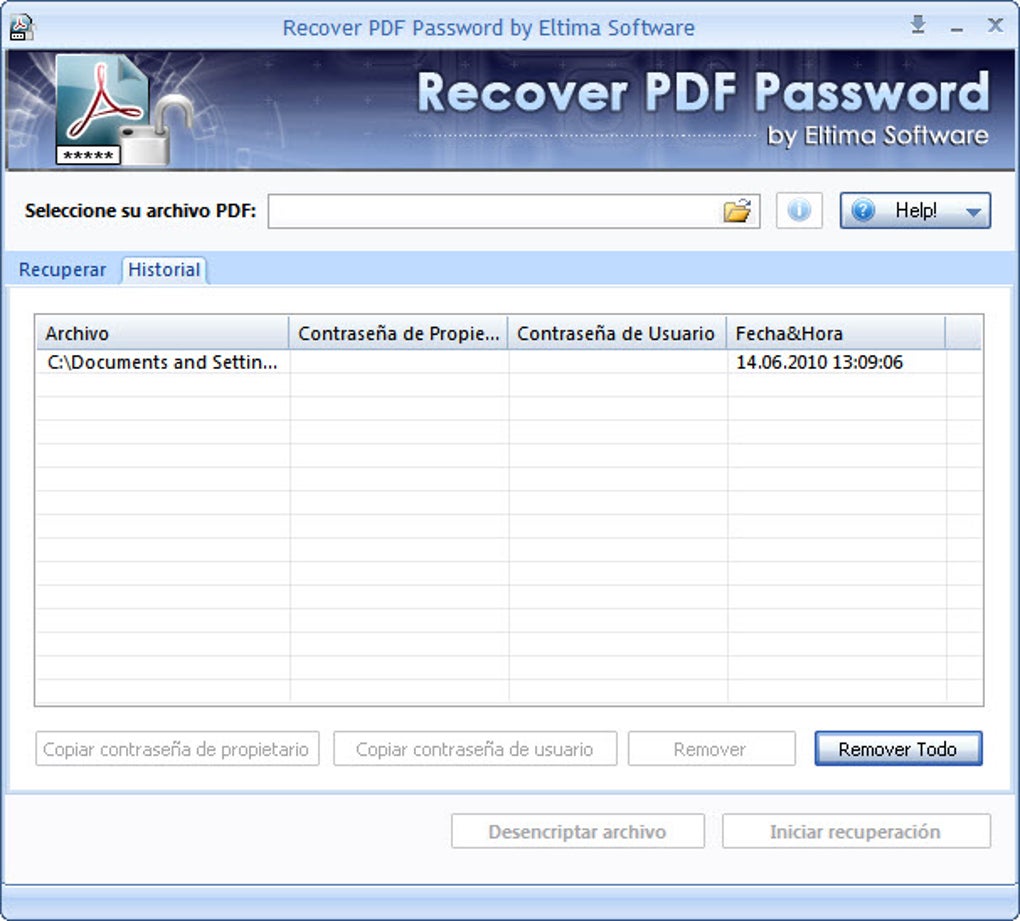The height and width of the screenshot is (921, 1020).
Task: Select the Historial tab
Action: pos(164,270)
